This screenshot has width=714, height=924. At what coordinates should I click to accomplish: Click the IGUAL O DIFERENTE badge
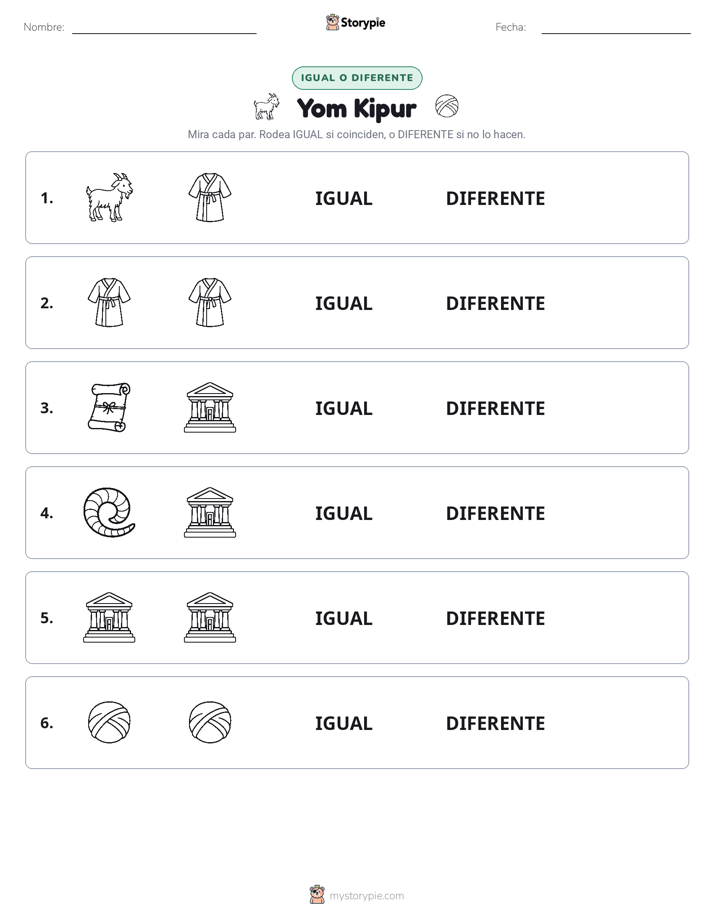tap(357, 78)
